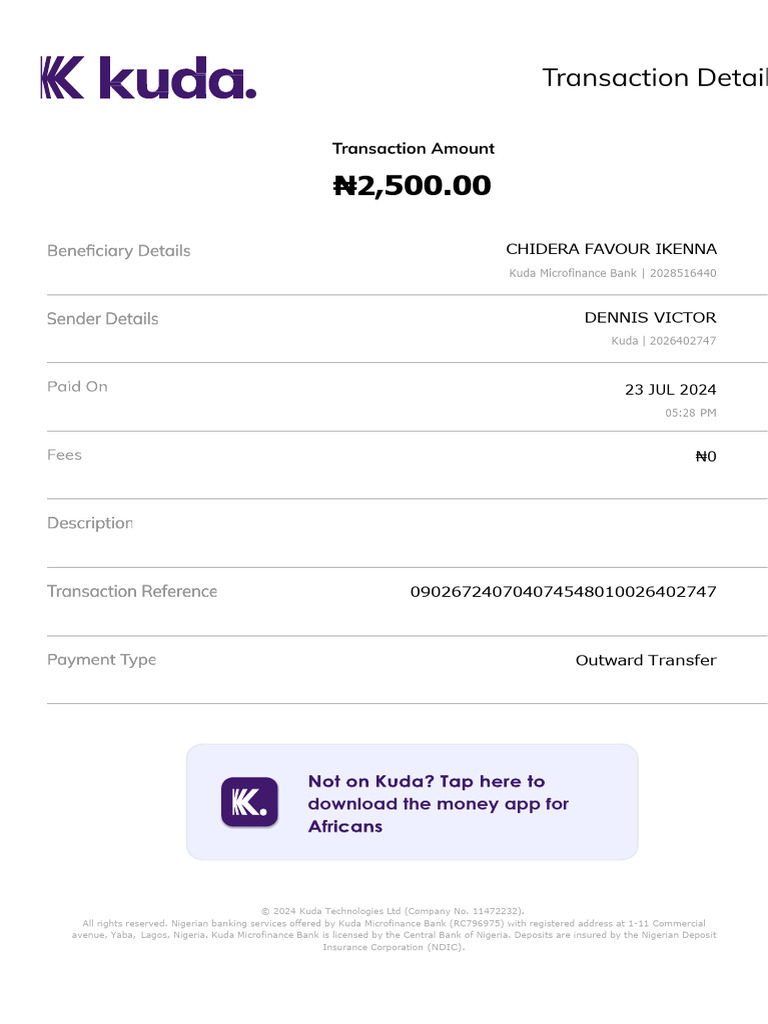Click the purple Kuda app icon
768x1024 pixels.
tap(249, 802)
